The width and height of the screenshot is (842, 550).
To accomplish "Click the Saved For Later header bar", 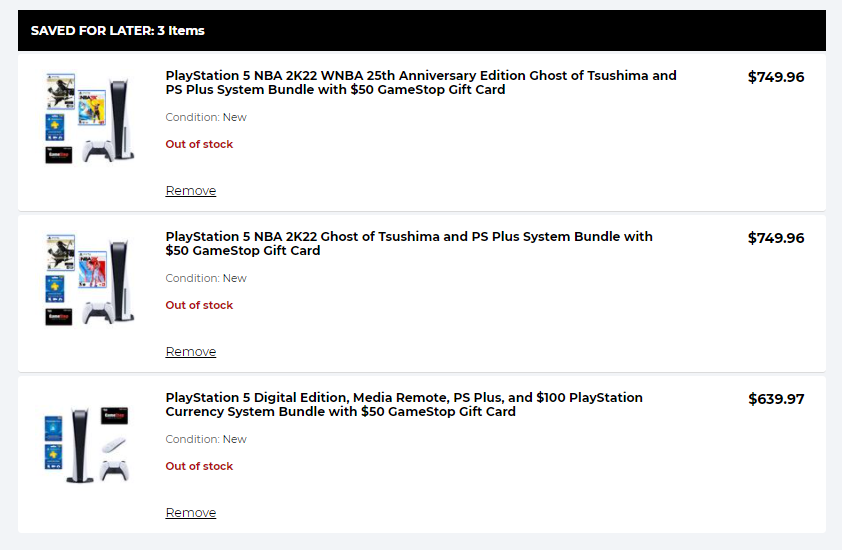I will (x=421, y=30).
